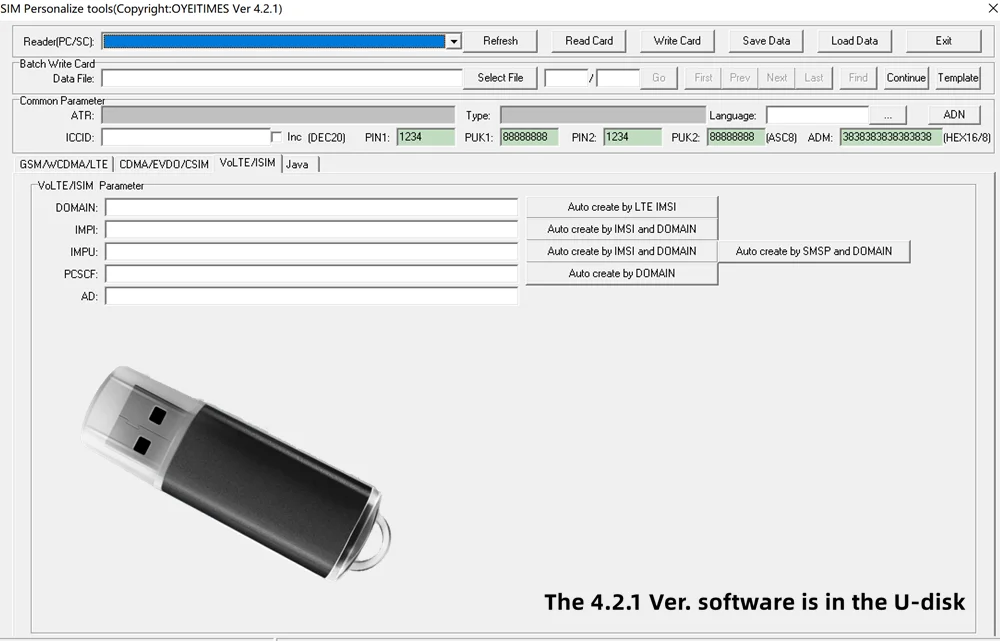Viewport: 1000px width, 641px height.
Task: Open the Reader(PC/SC) dropdown list
Action: coord(280,41)
